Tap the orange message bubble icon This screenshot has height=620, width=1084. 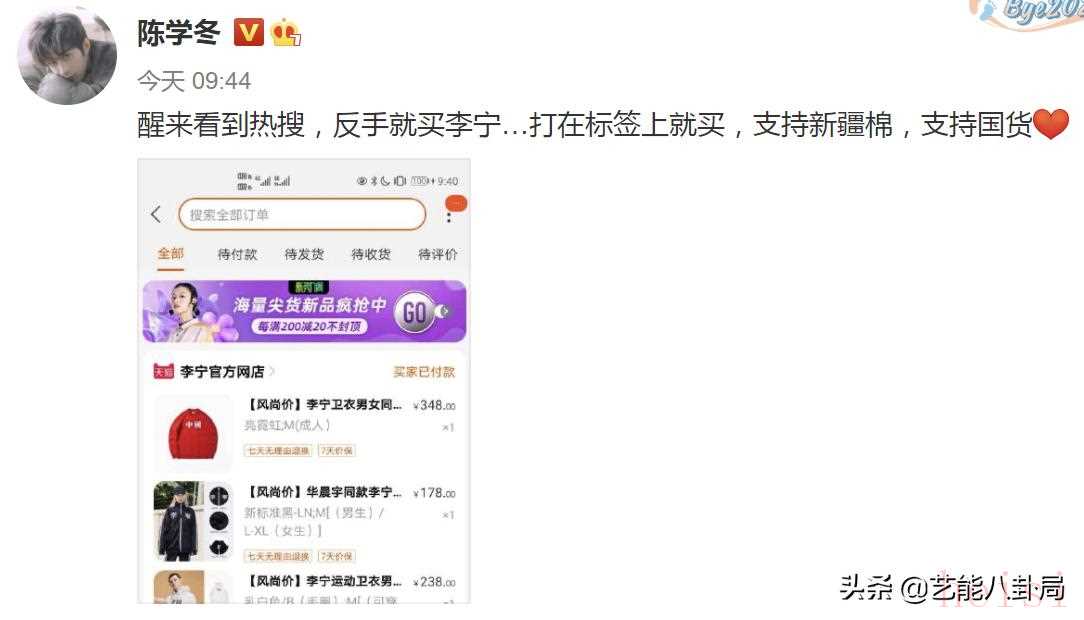456,203
